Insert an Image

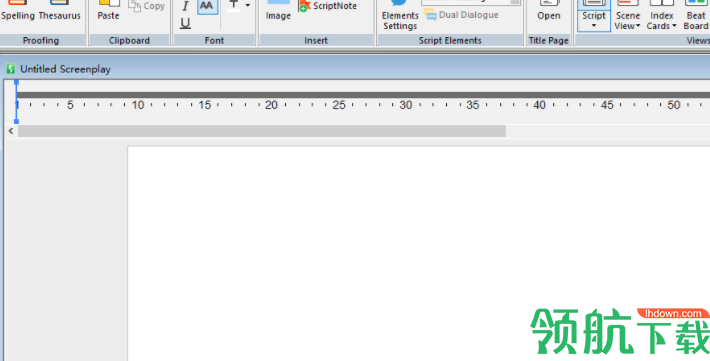coord(278,11)
